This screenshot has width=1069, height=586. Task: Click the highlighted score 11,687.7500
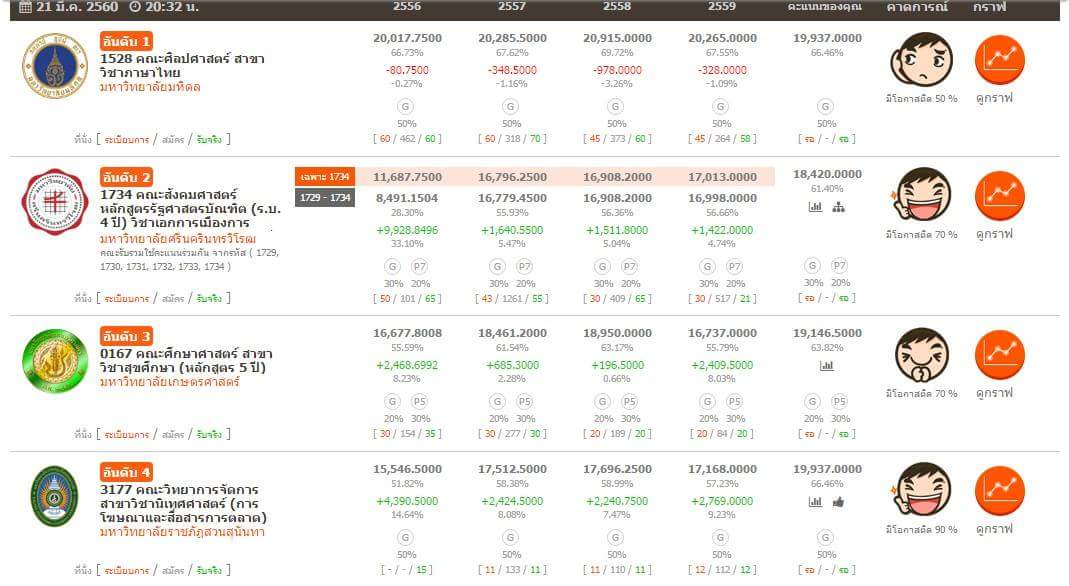(x=407, y=177)
